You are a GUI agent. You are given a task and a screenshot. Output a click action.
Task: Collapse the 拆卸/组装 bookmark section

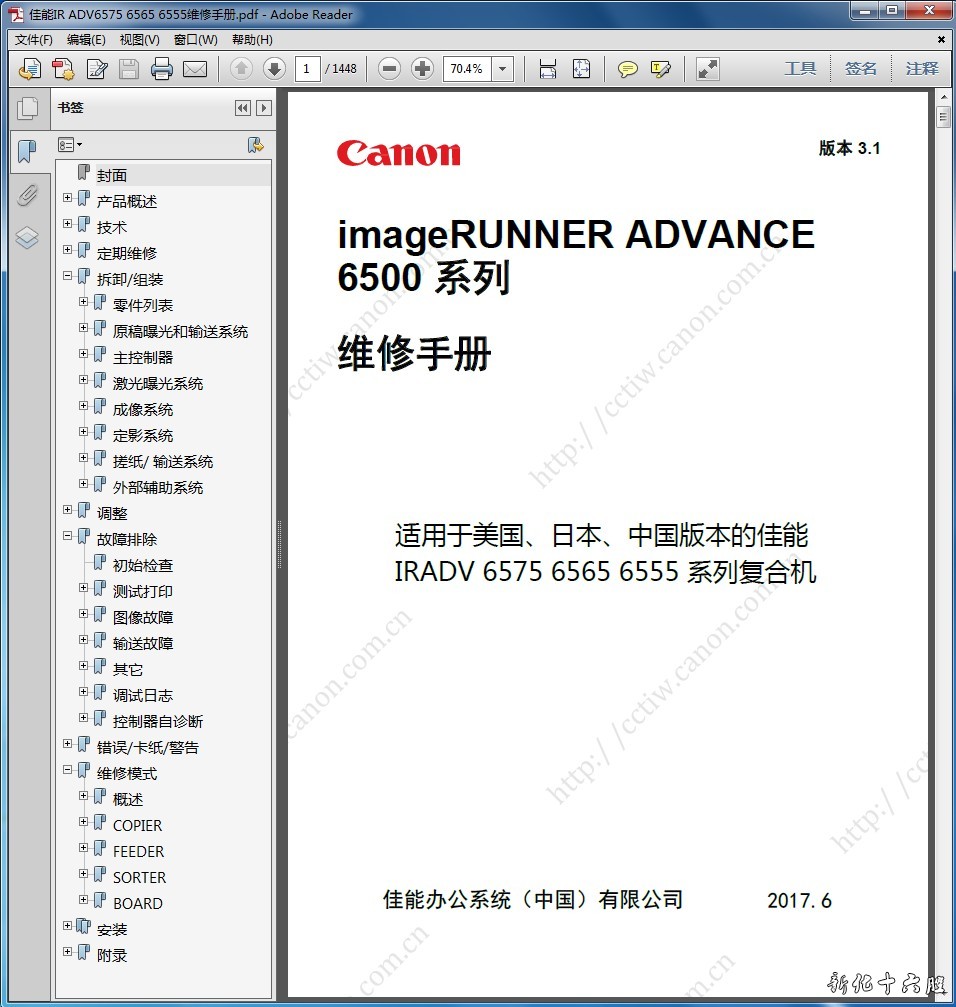coord(68,276)
